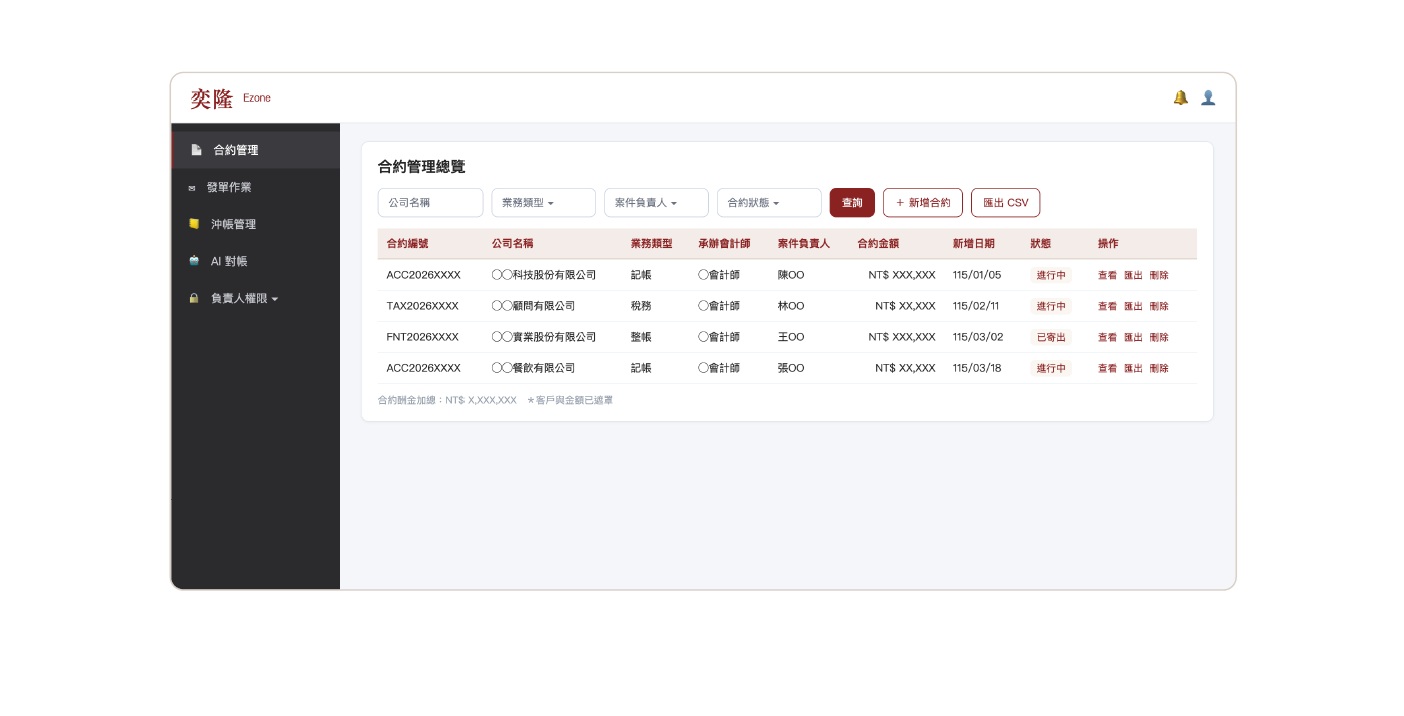
Task: Click the 匯出 CSV button
Action: (x=1005, y=203)
